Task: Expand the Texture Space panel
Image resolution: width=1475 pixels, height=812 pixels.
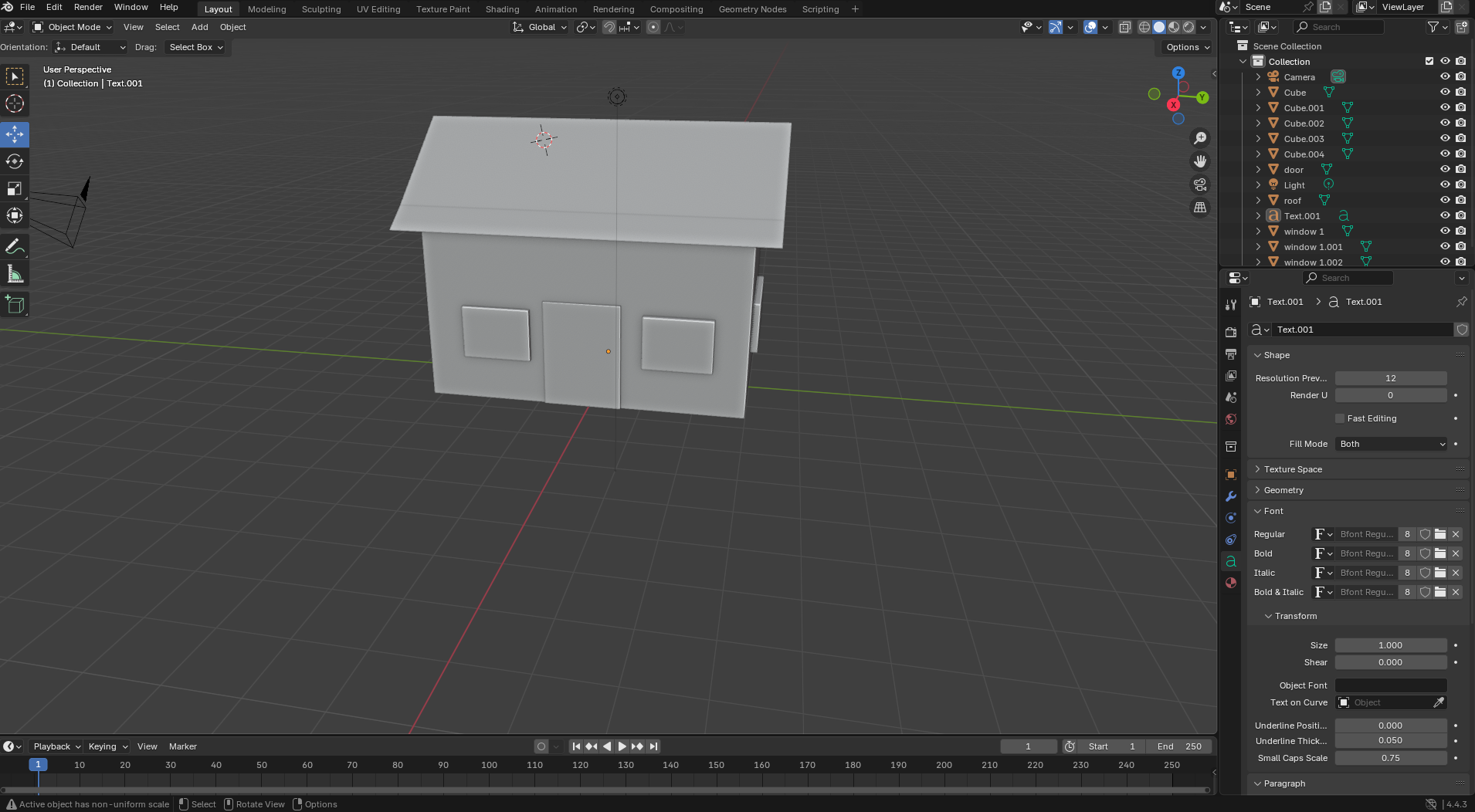Action: tap(1292, 469)
